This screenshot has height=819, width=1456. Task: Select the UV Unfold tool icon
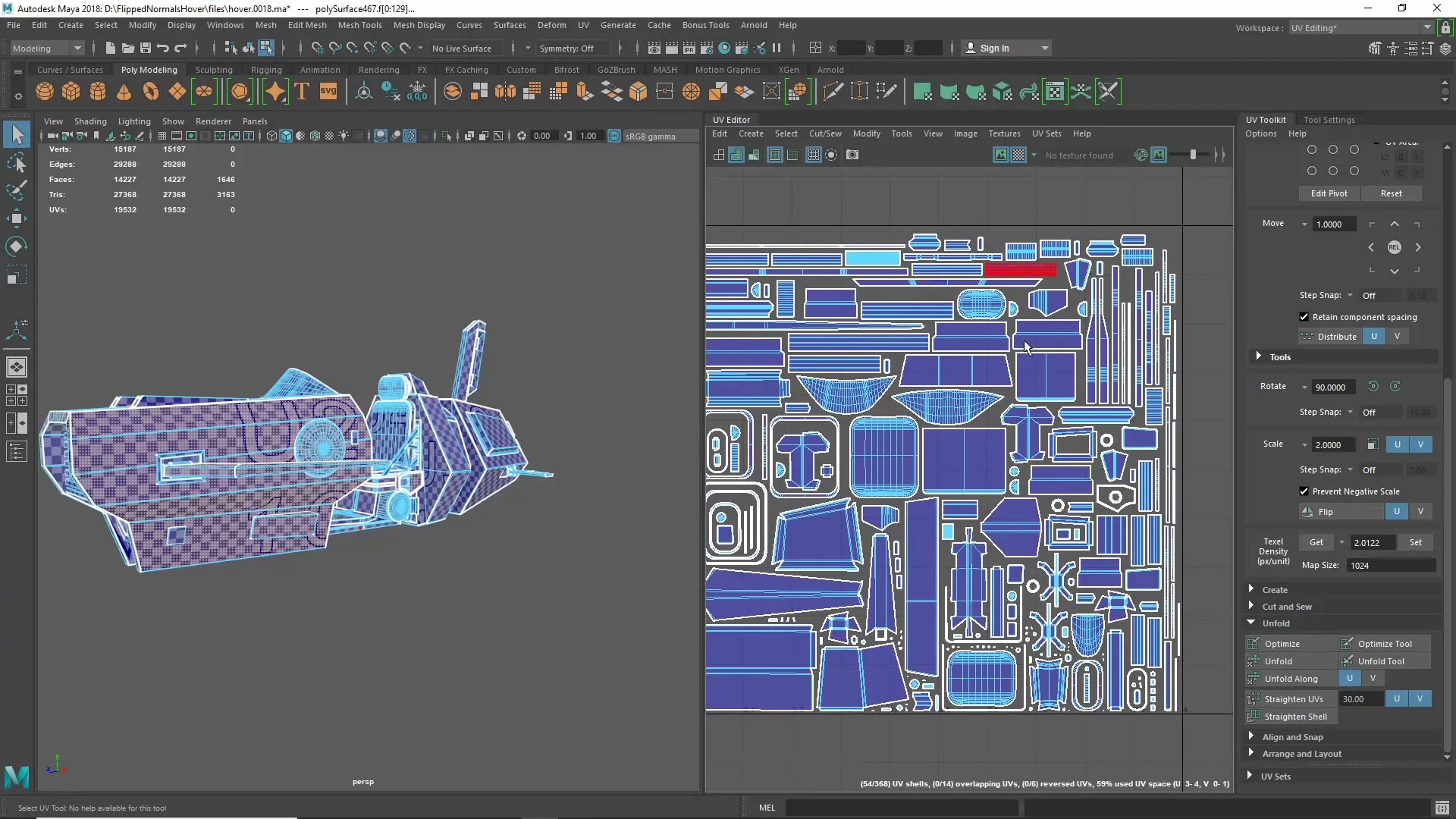[1348, 661]
